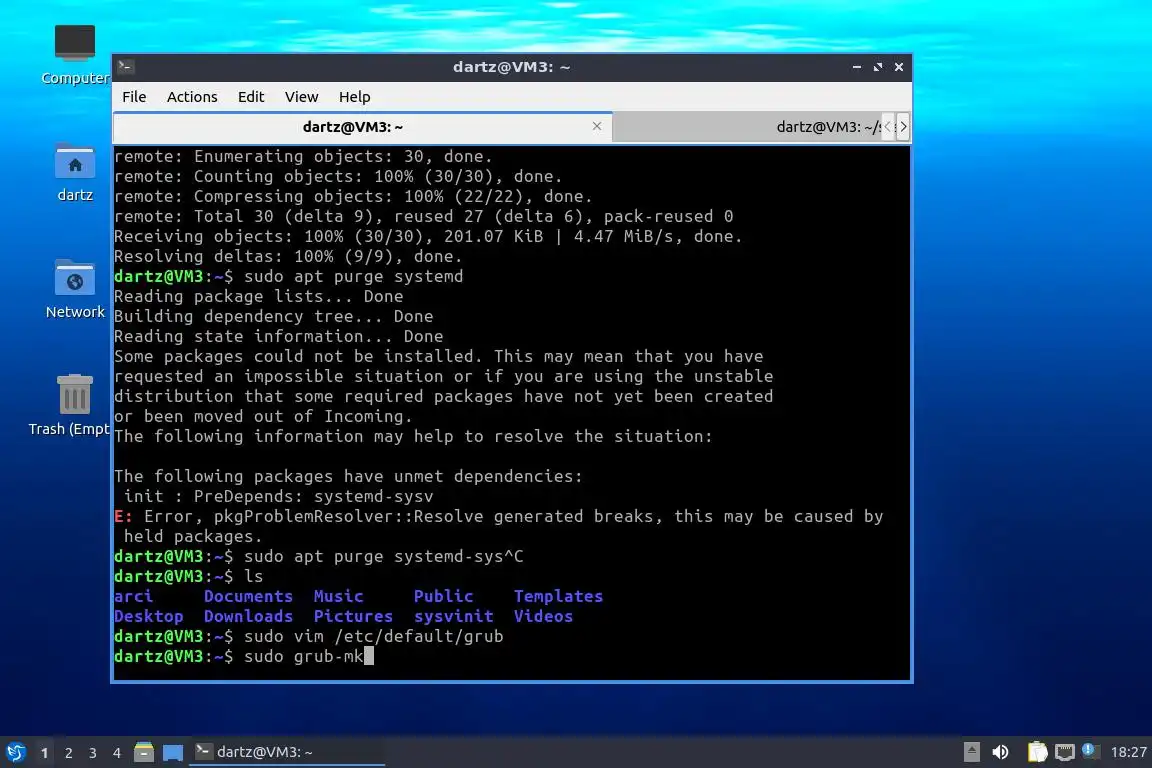Click the 'sudo vim /etc/default/grub' command line
Screen dimensions: 1152x768
point(309,636)
